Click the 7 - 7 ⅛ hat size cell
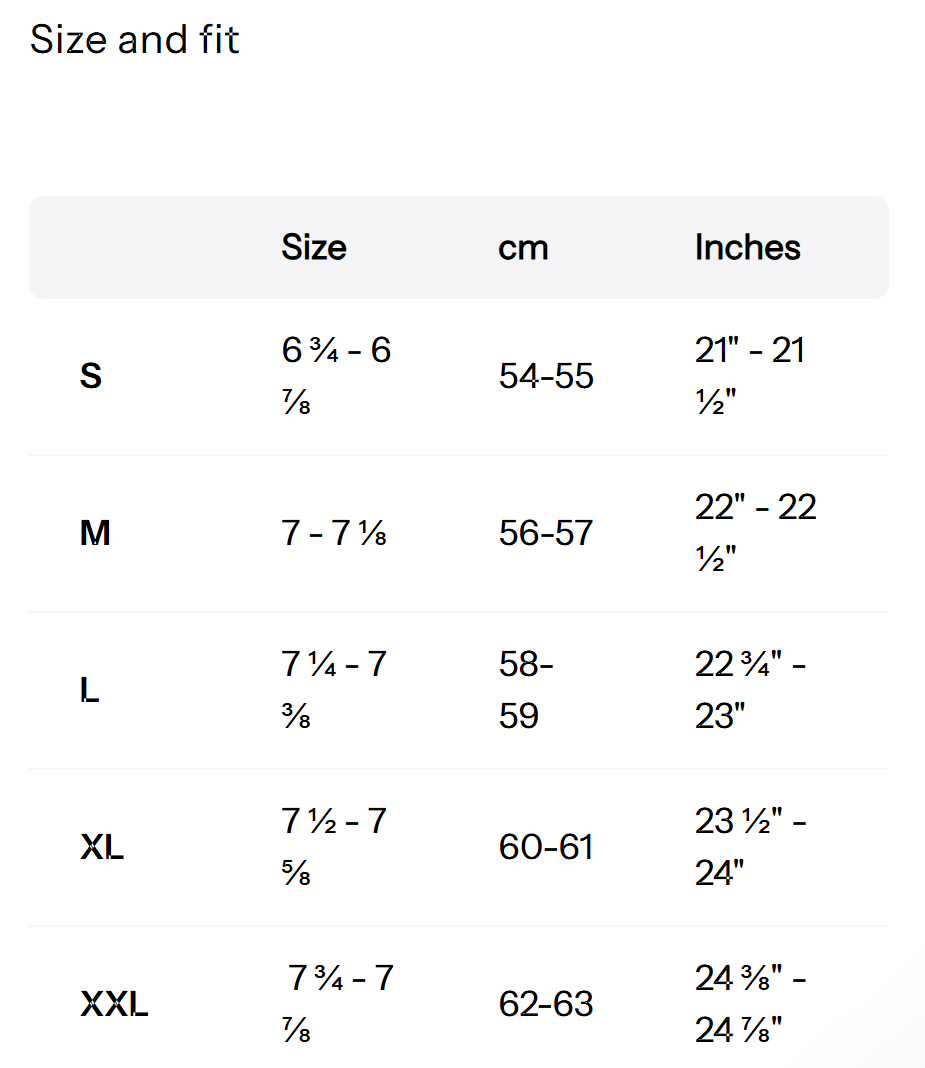 pyautogui.click(x=334, y=534)
